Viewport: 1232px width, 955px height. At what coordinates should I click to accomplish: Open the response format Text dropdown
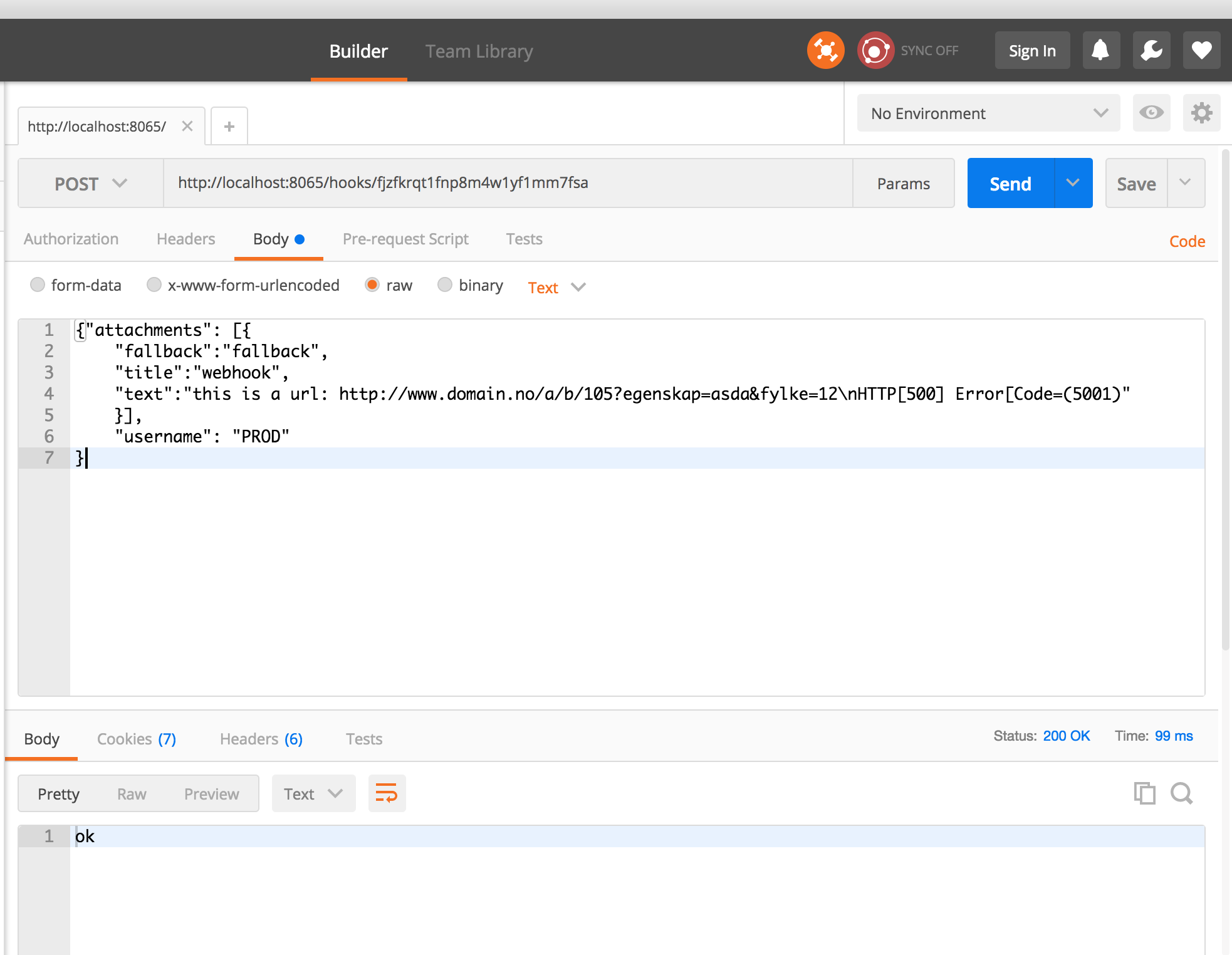pos(313,793)
